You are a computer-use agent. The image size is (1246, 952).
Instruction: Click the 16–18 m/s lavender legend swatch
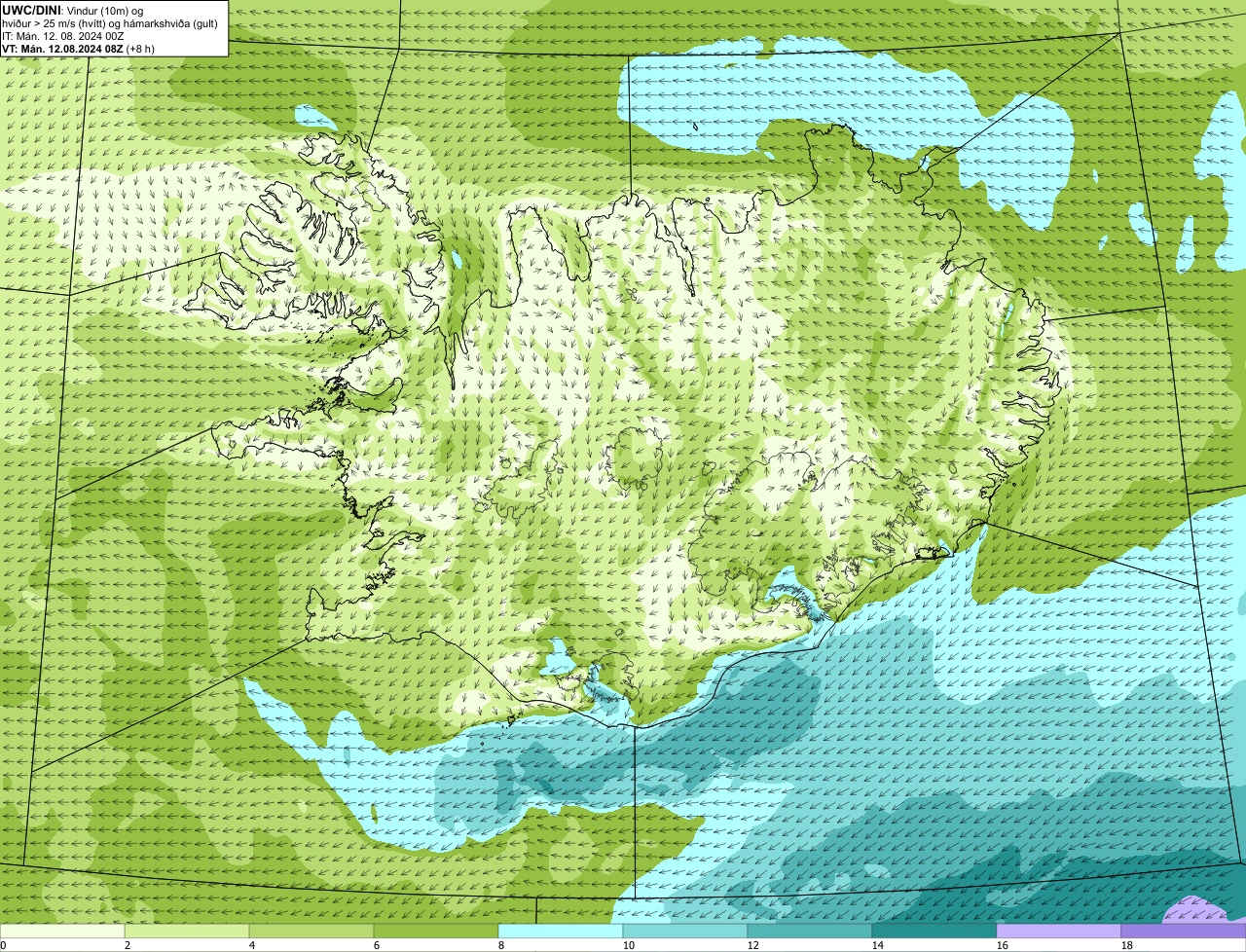pyautogui.click(x=1059, y=931)
